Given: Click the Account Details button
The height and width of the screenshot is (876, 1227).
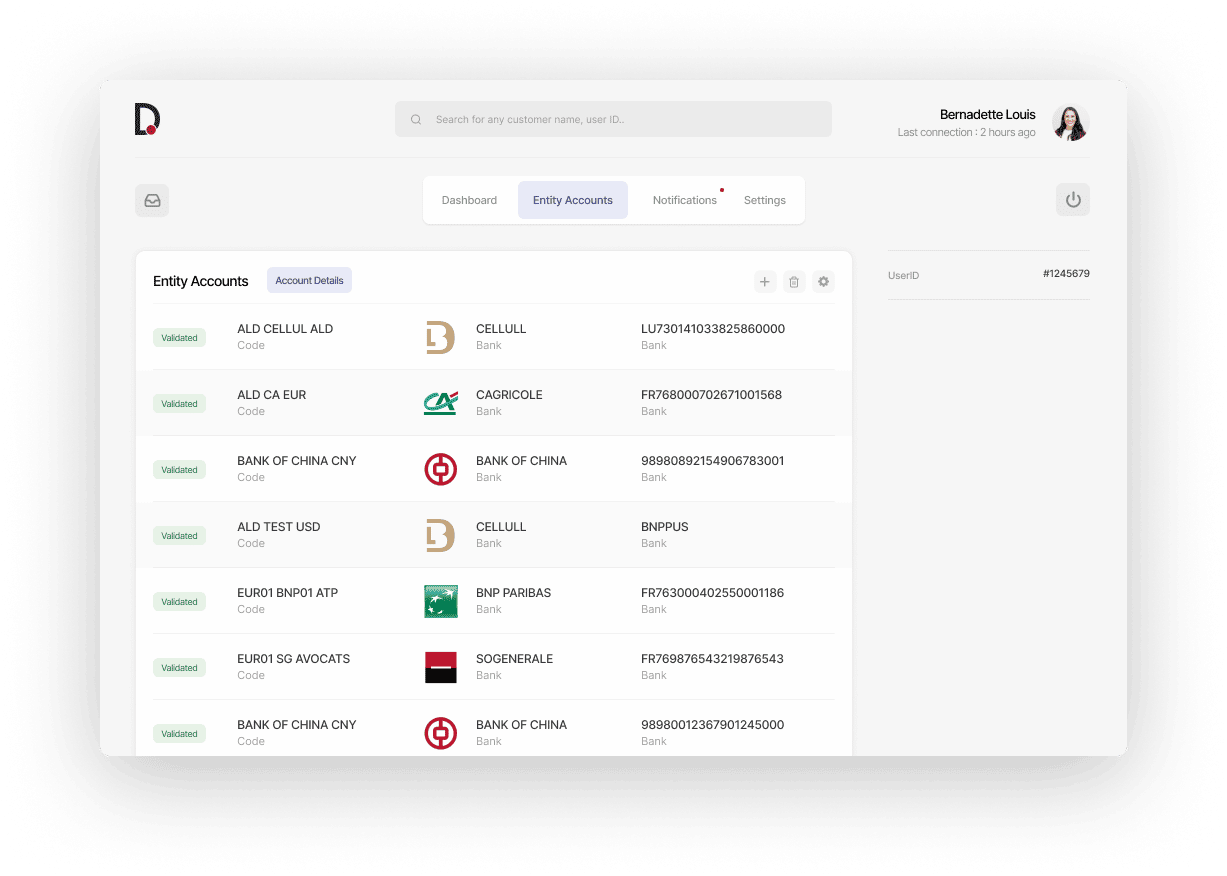Looking at the screenshot, I should point(309,281).
